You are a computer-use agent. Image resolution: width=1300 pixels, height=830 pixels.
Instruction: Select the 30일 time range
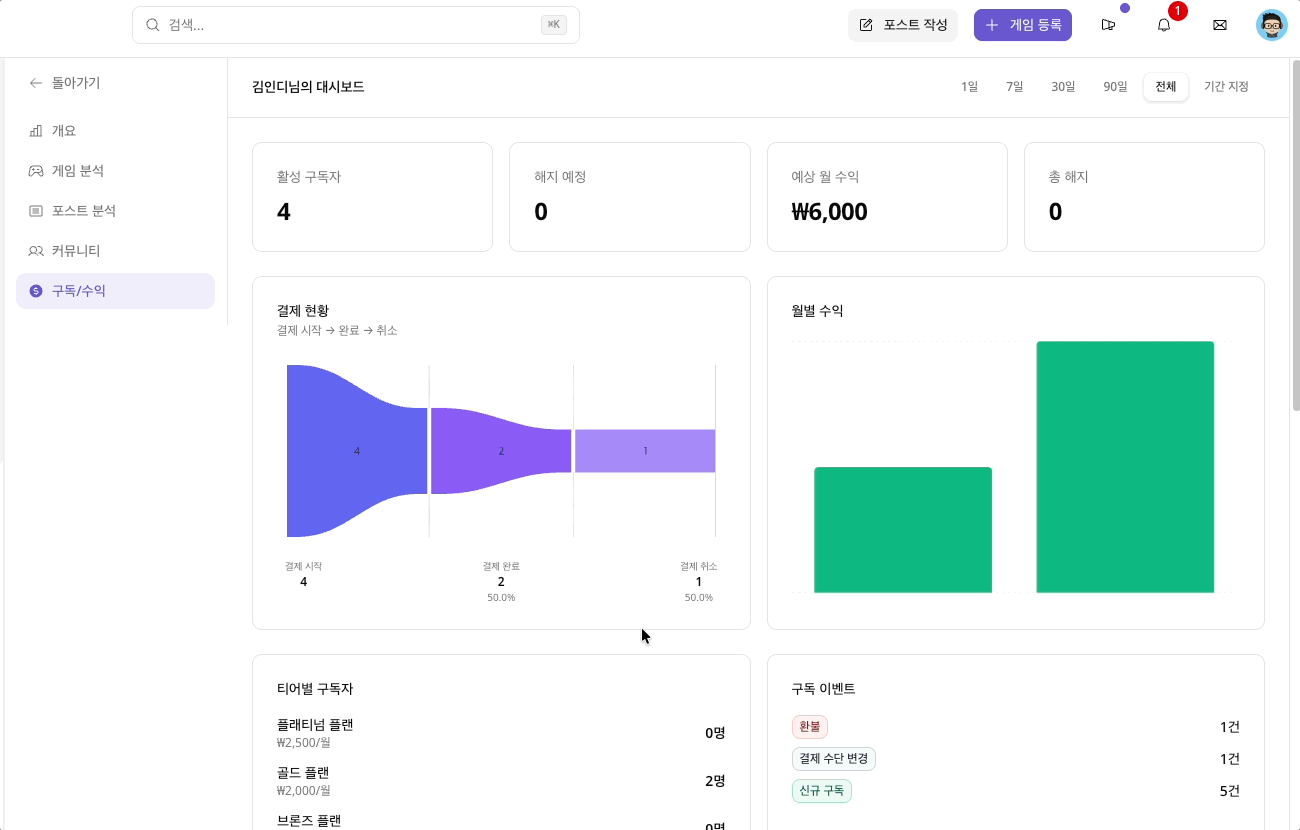pyautogui.click(x=1063, y=87)
